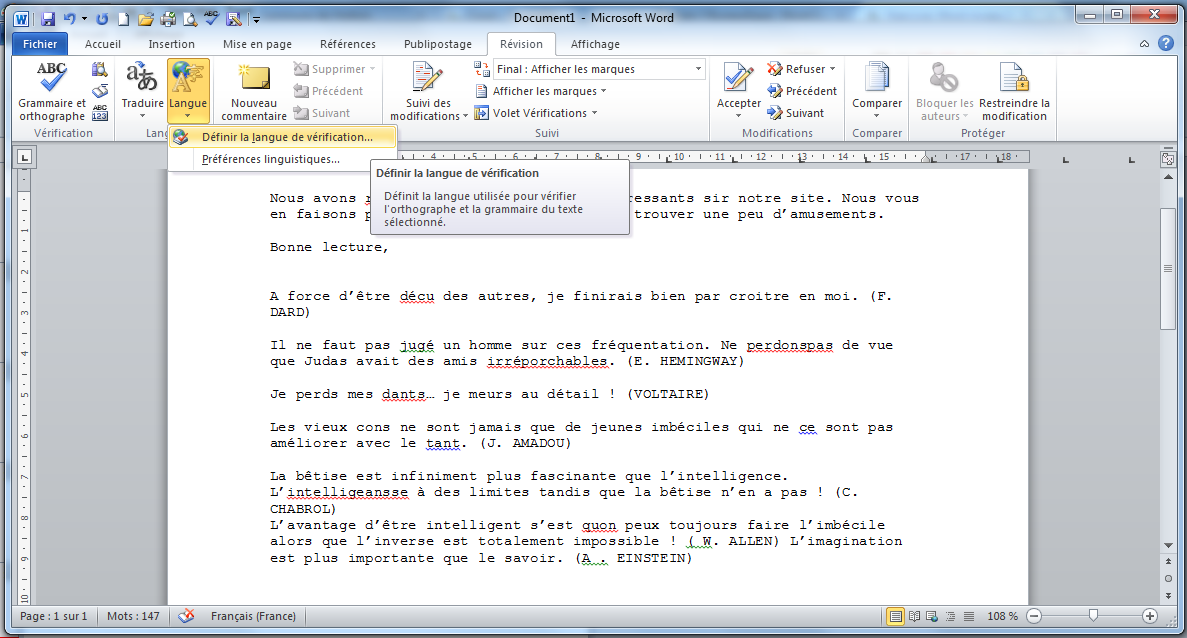Run spelling check from Quick Access toolbar
Image resolution: width=1187 pixels, height=638 pixels.
tap(212, 18)
